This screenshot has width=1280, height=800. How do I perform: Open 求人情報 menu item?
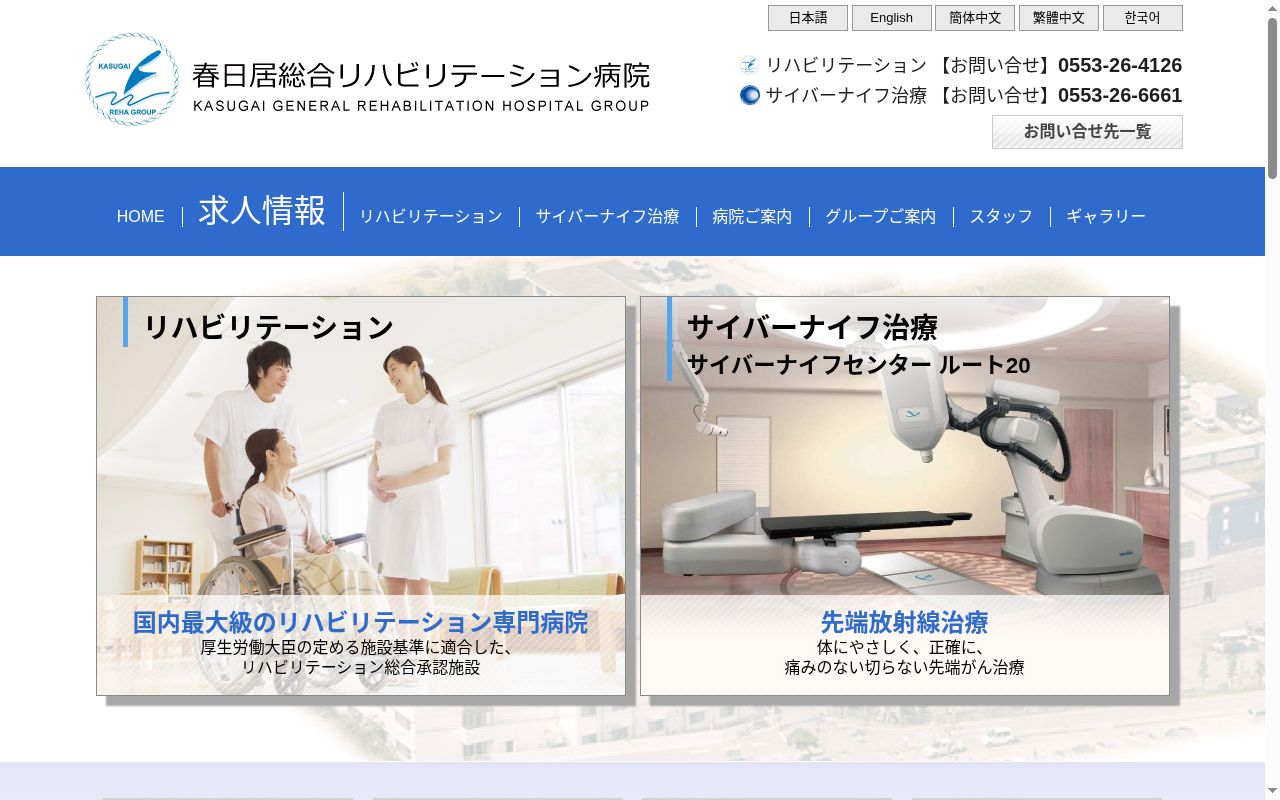click(262, 211)
